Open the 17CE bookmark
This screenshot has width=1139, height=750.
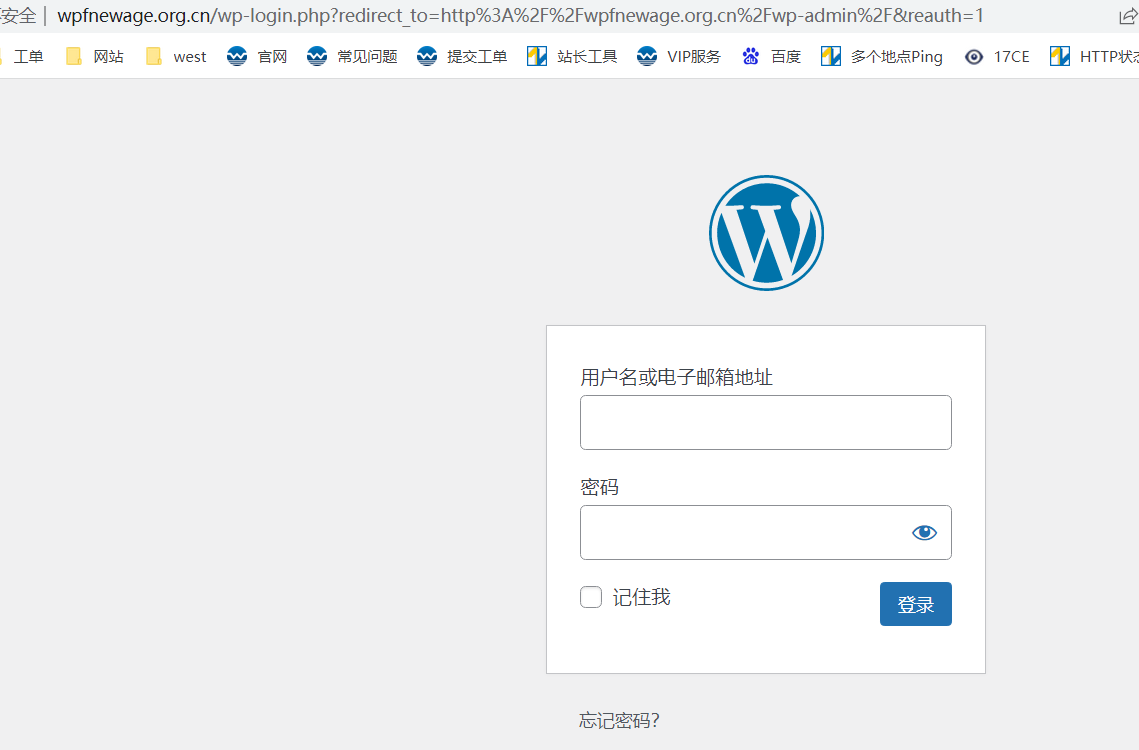pyautogui.click(x=997, y=56)
